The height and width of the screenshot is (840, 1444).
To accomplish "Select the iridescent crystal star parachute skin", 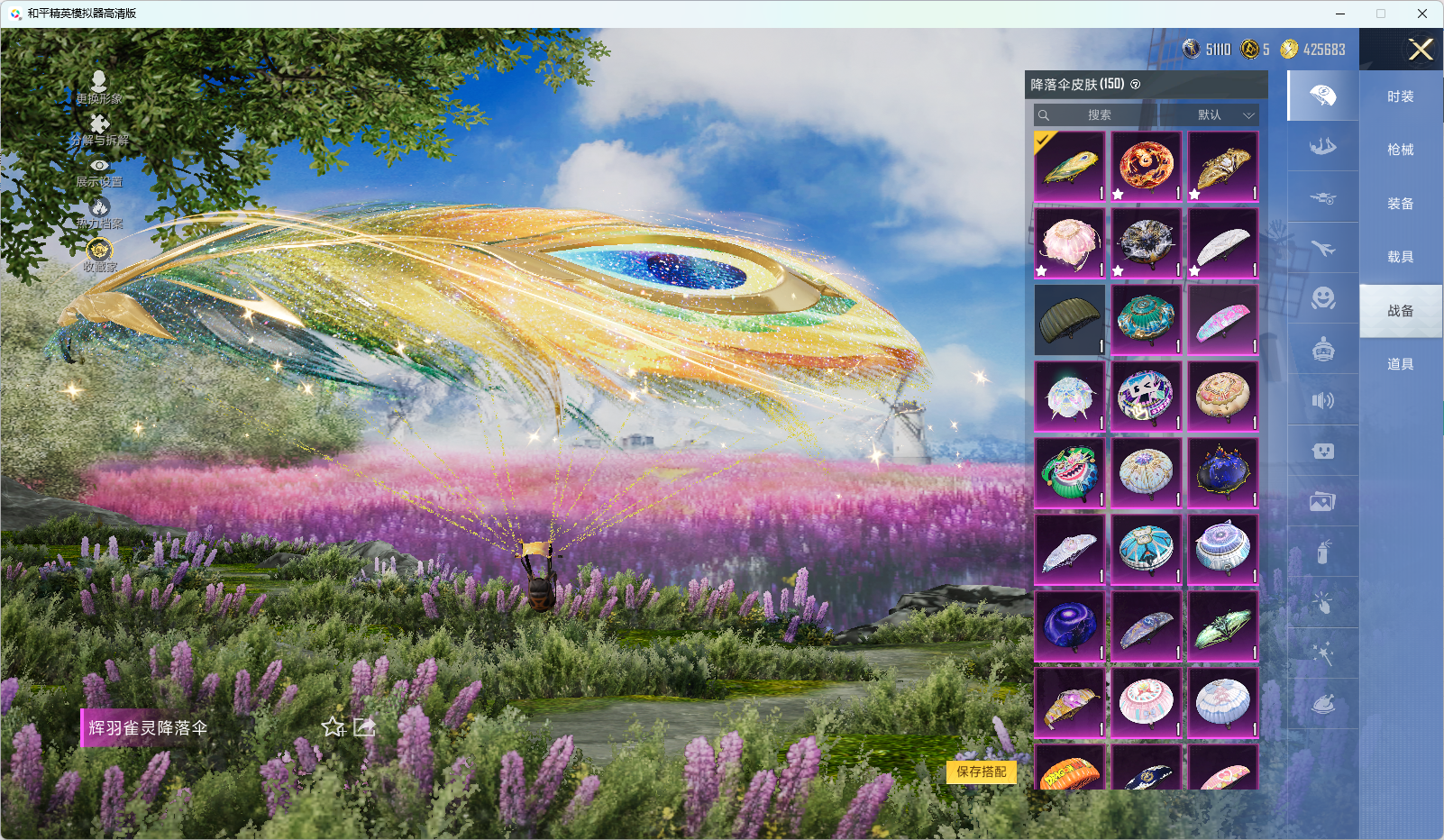I will [1070, 397].
